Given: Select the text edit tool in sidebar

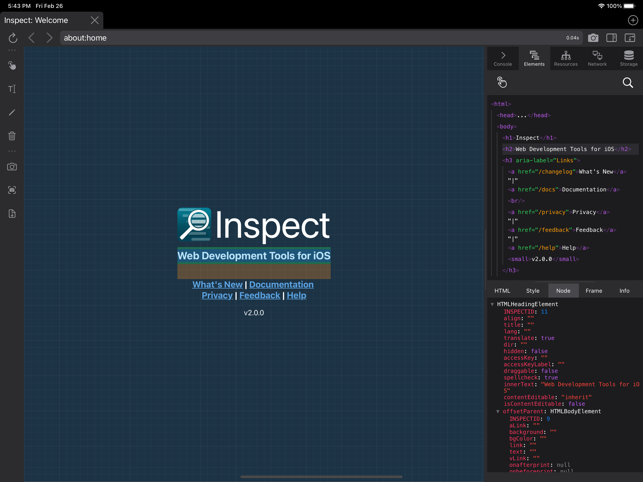Looking at the screenshot, I should click(12, 89).
